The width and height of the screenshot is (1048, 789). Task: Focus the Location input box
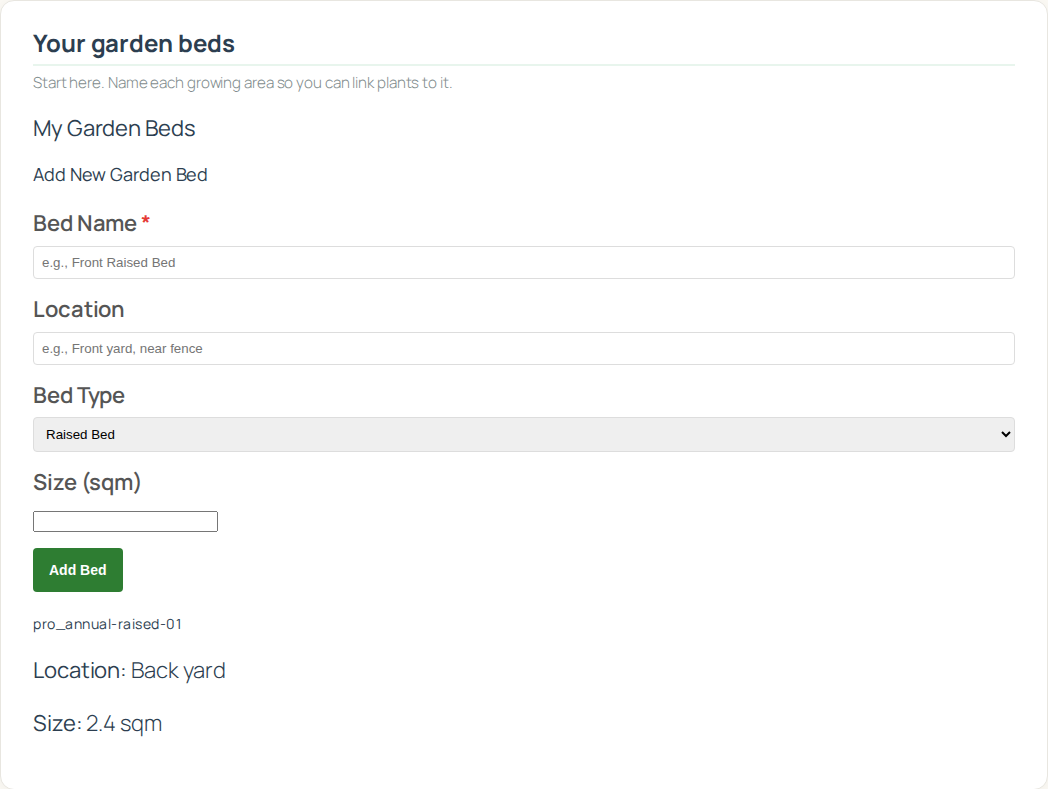(x=523, y=349)
